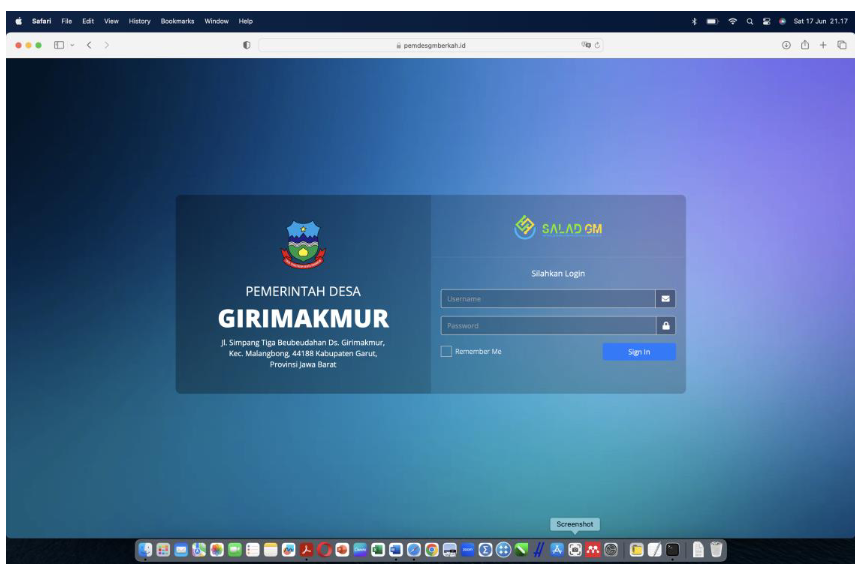Image resolution: width=855 pixels, height=568 pixels.
Task: Open Safari's Share button in toolbar
Action: coord(806,44)
